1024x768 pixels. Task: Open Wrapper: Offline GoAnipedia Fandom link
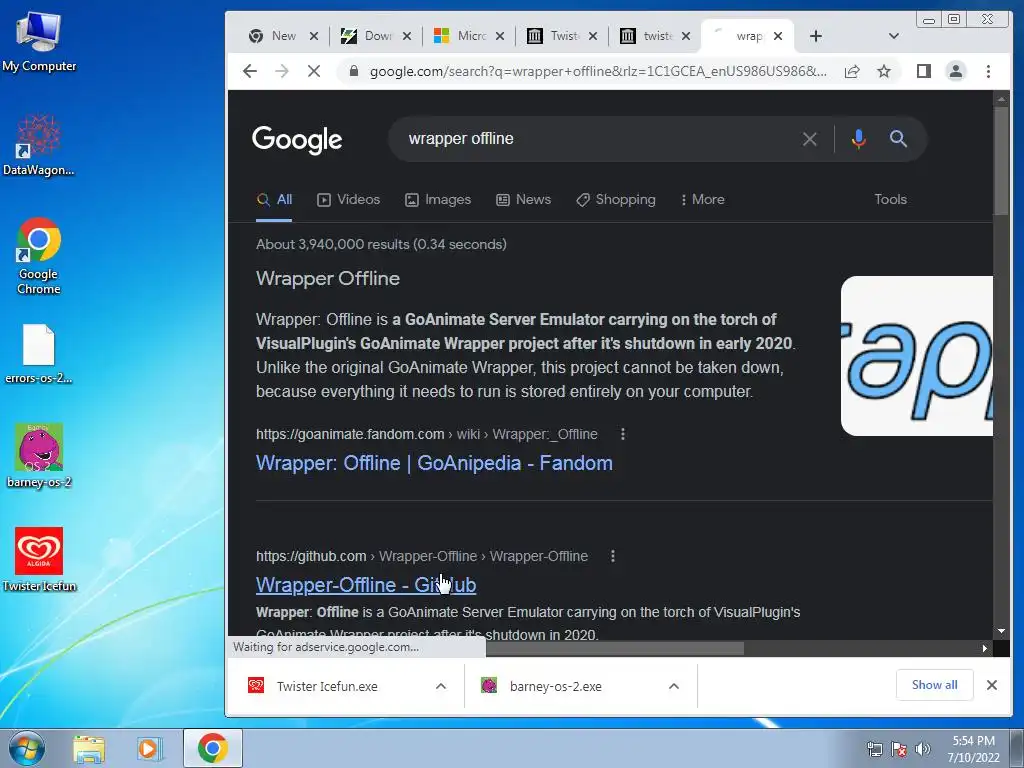[x=434, y=463]
